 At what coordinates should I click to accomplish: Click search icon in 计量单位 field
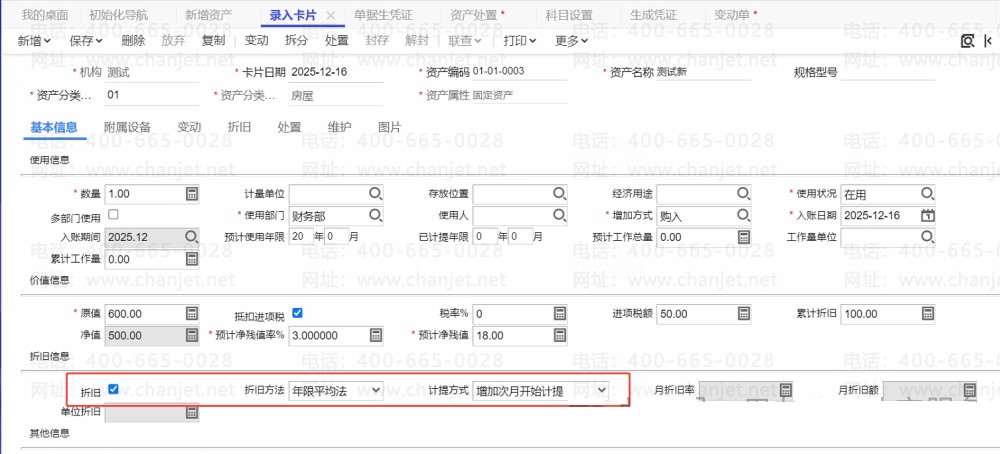pos(375,194)
